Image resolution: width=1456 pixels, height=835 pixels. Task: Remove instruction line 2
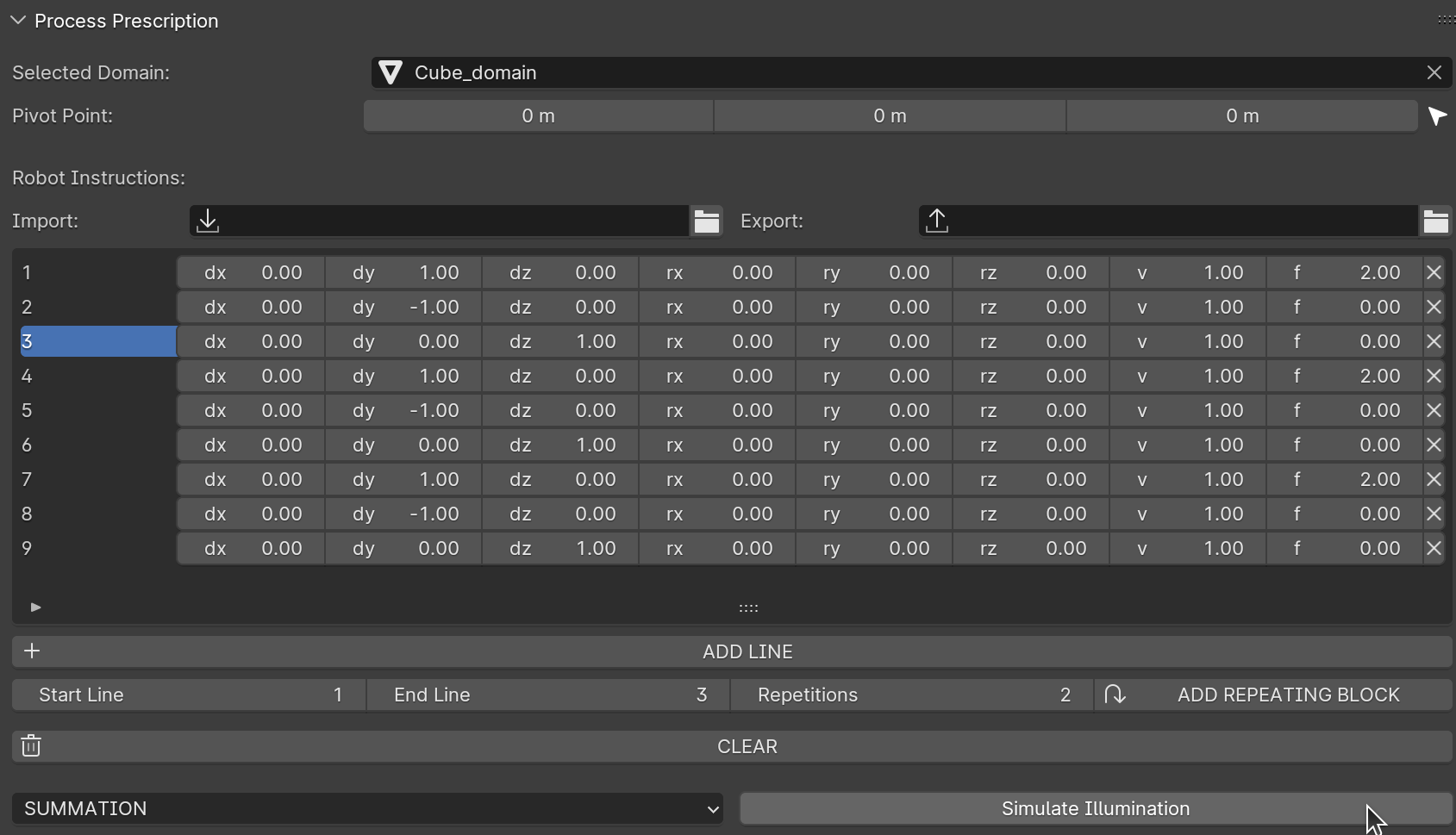1434,308
